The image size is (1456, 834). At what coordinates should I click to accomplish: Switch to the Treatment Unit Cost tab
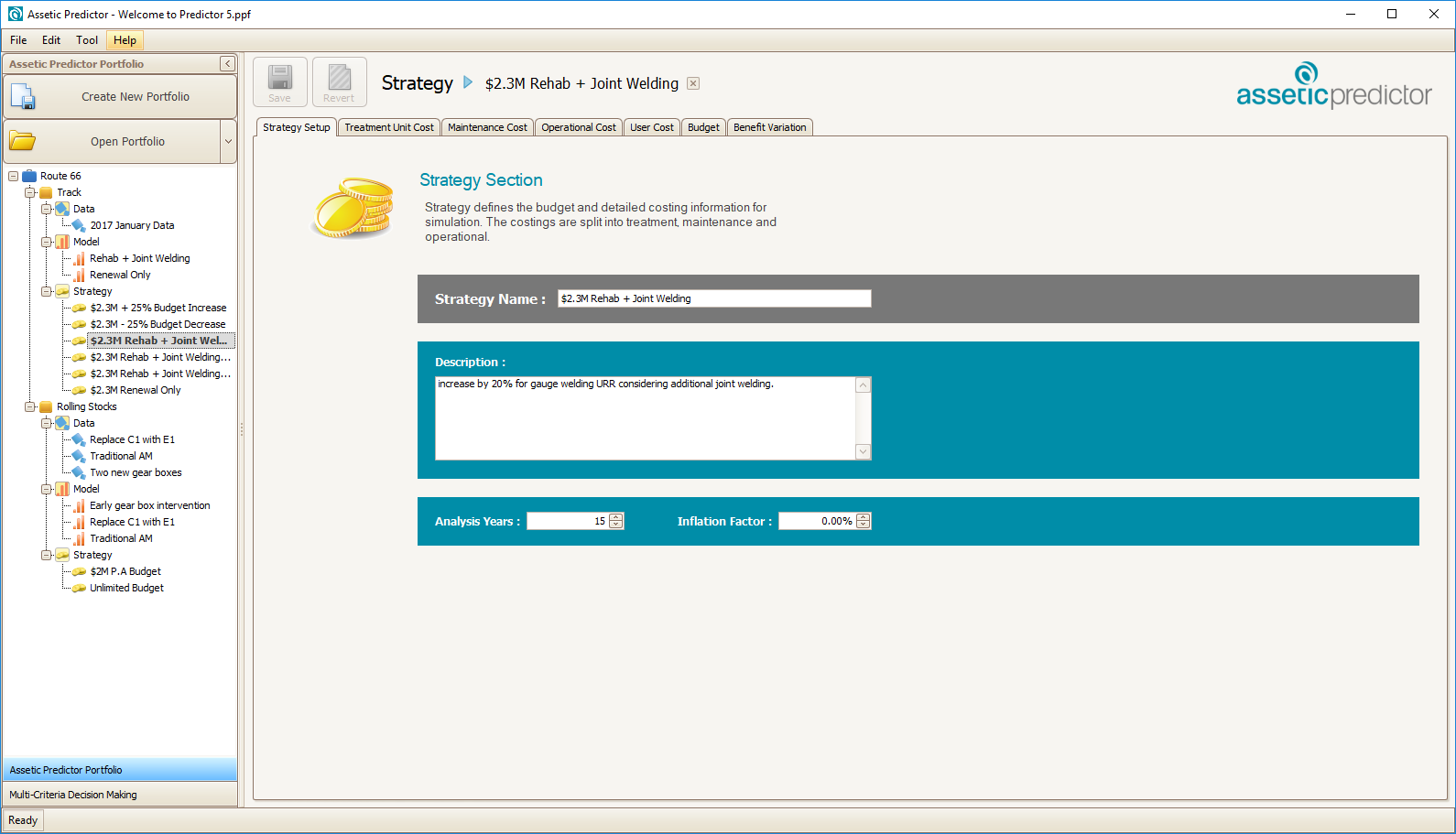coord(389,127)
